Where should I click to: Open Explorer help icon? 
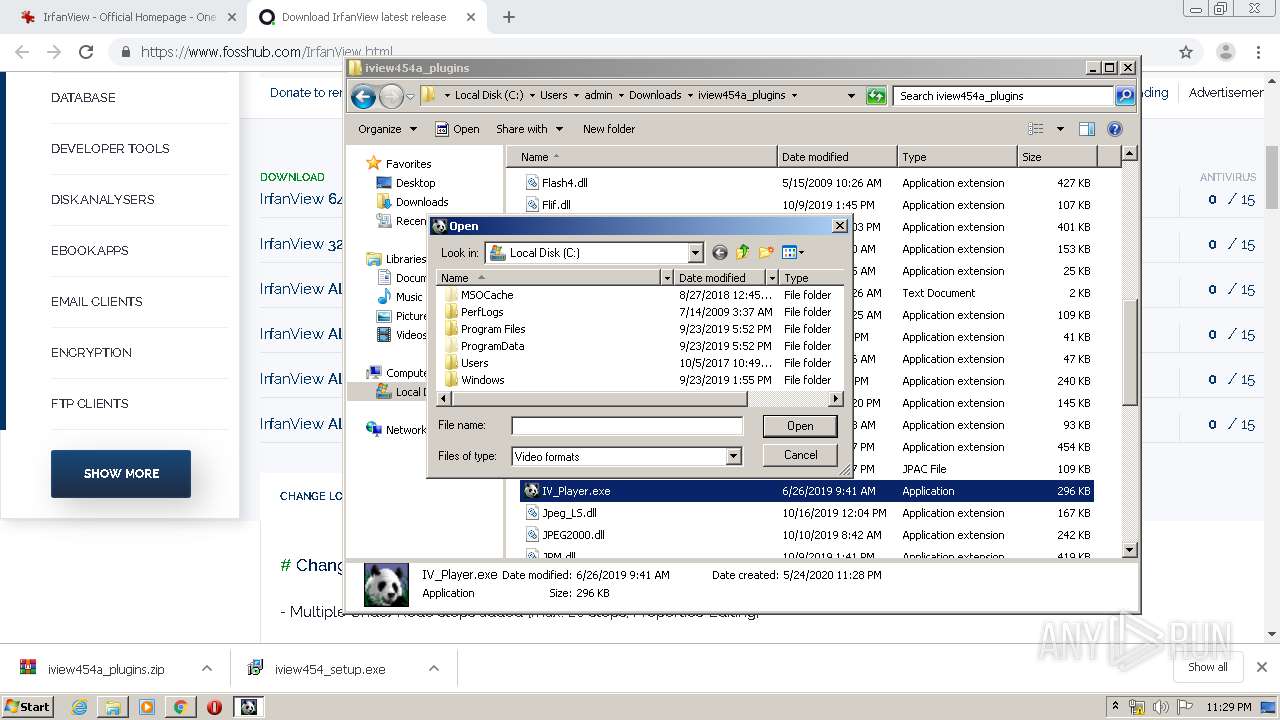pyautogui.click(x=1115, y=129)
